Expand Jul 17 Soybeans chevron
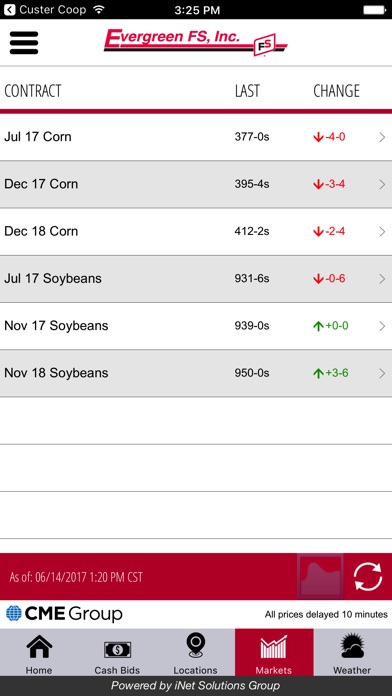 [x=382, y=279]
